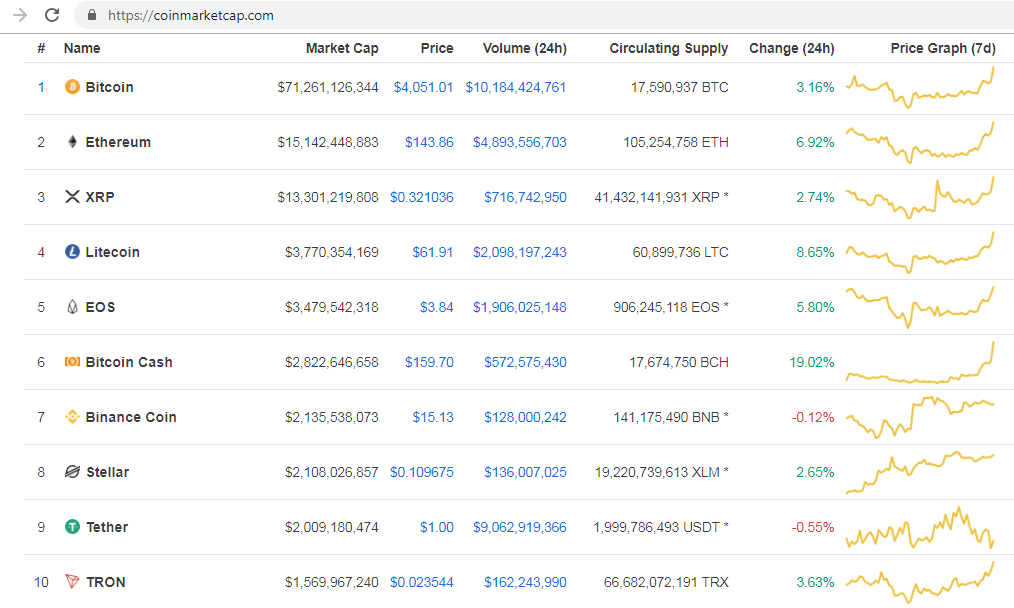Open XRP volume $716,742,950
Screen dimensions: 1014x608
[x=525, y=197]
